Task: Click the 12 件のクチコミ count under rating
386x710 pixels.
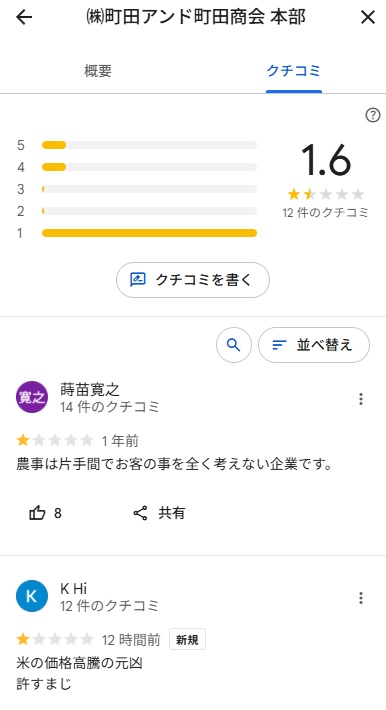Action: (325, 212)
